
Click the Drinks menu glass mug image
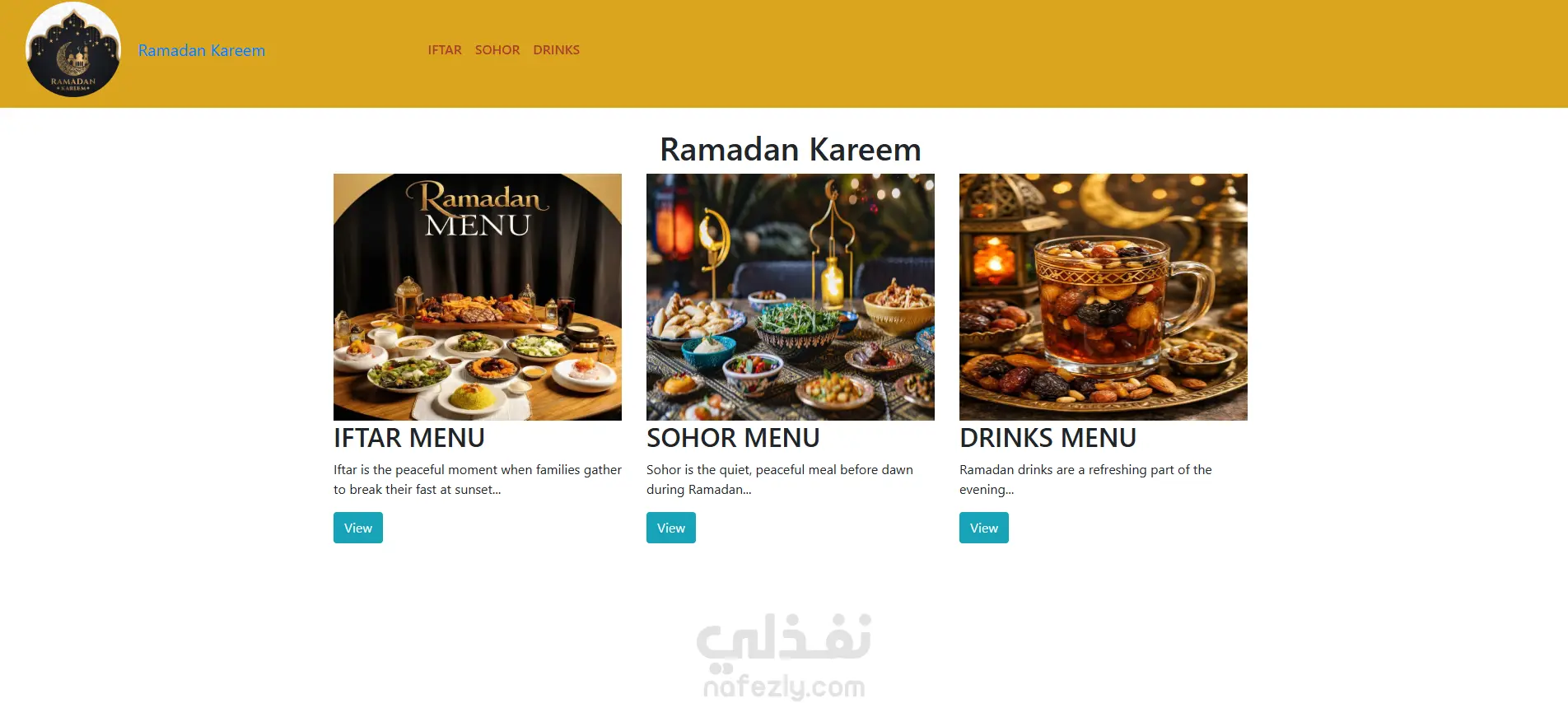[x=1104, y=297]
